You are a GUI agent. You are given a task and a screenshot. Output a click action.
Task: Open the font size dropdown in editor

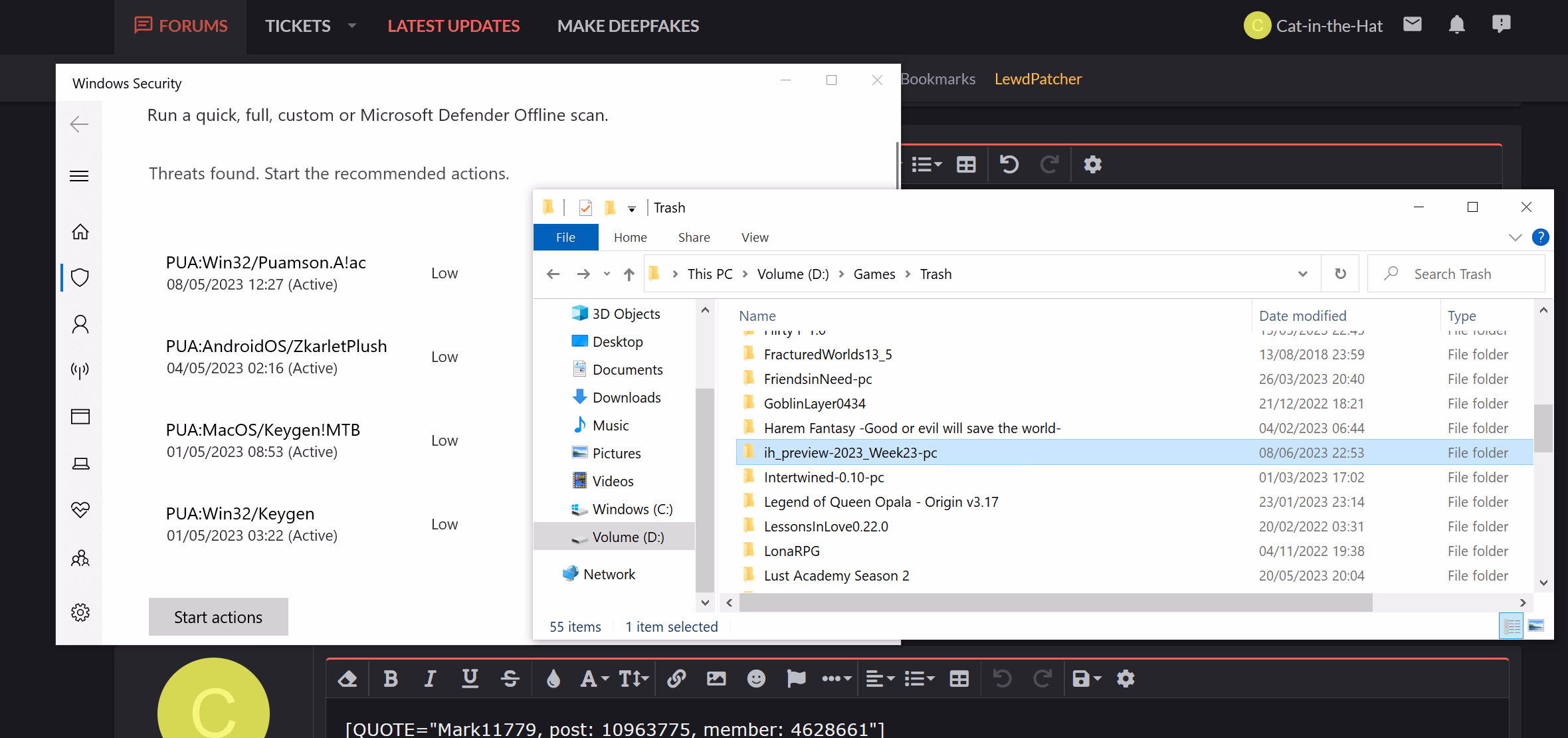(x=633, y=678)
